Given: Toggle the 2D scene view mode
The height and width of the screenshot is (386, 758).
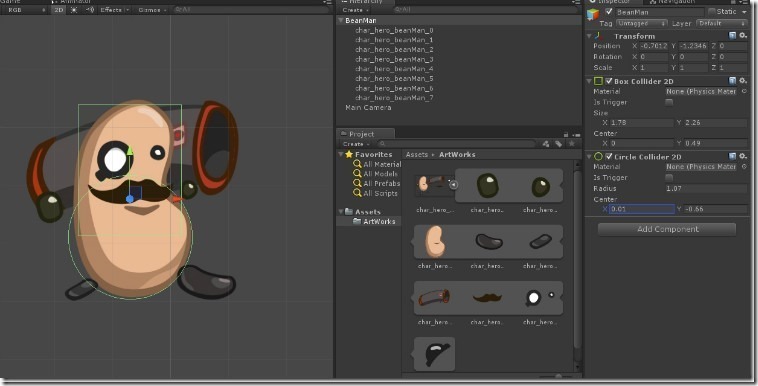Looking at the screenshot, I should [x=58, y=10].
